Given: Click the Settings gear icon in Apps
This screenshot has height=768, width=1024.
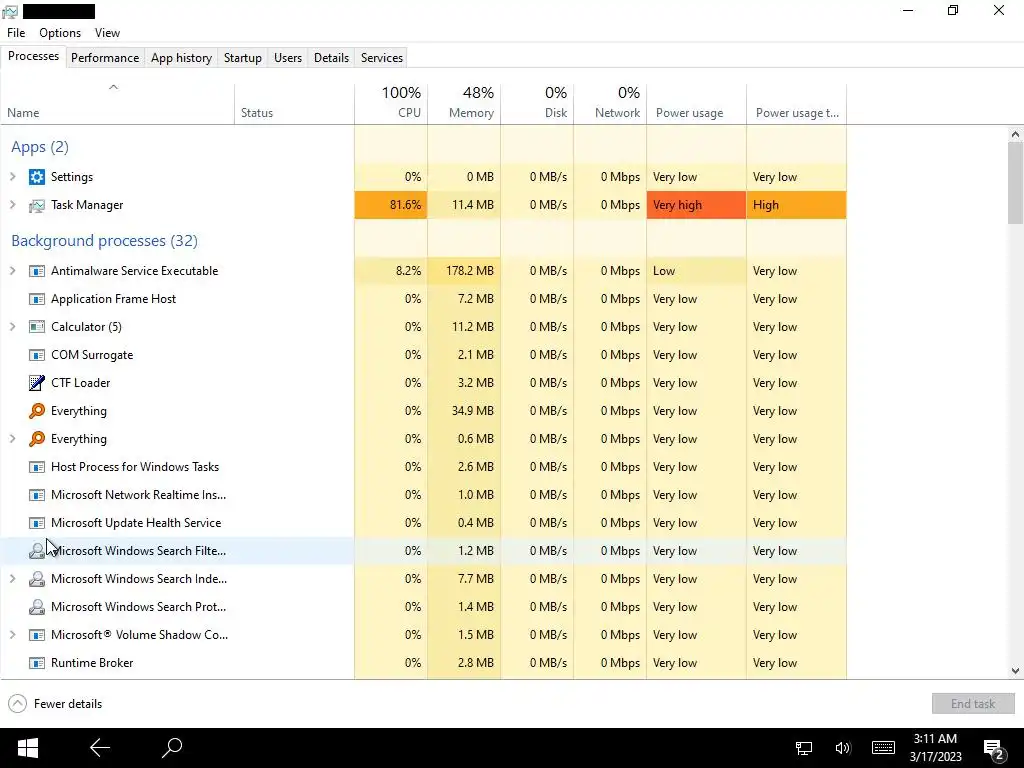Looking at the screenshot, I should tap(37, 177).
